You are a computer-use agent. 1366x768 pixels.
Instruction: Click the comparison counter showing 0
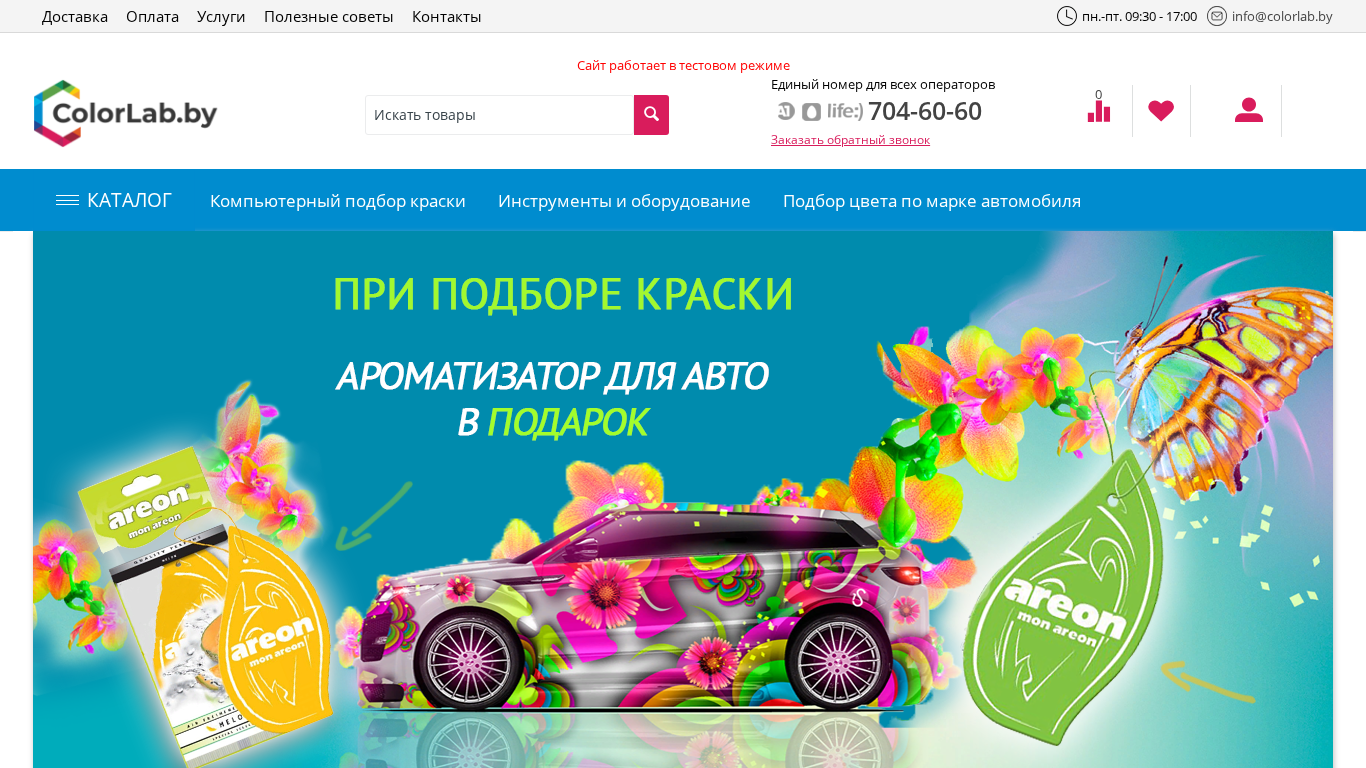coord(1098,95)
